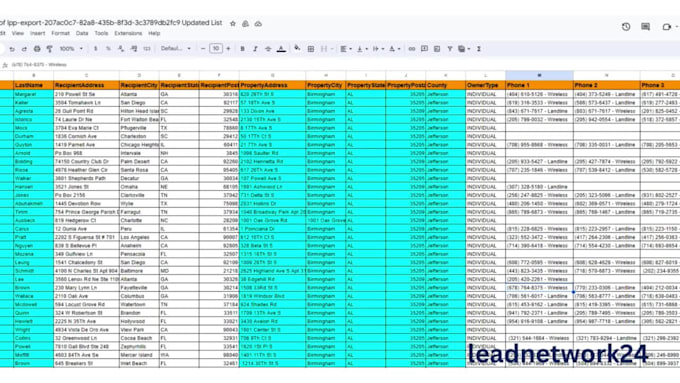The width and height of the screenshot is (680, 383).
Task: Select the Los Angeles city cell
Action: (139, 237)
